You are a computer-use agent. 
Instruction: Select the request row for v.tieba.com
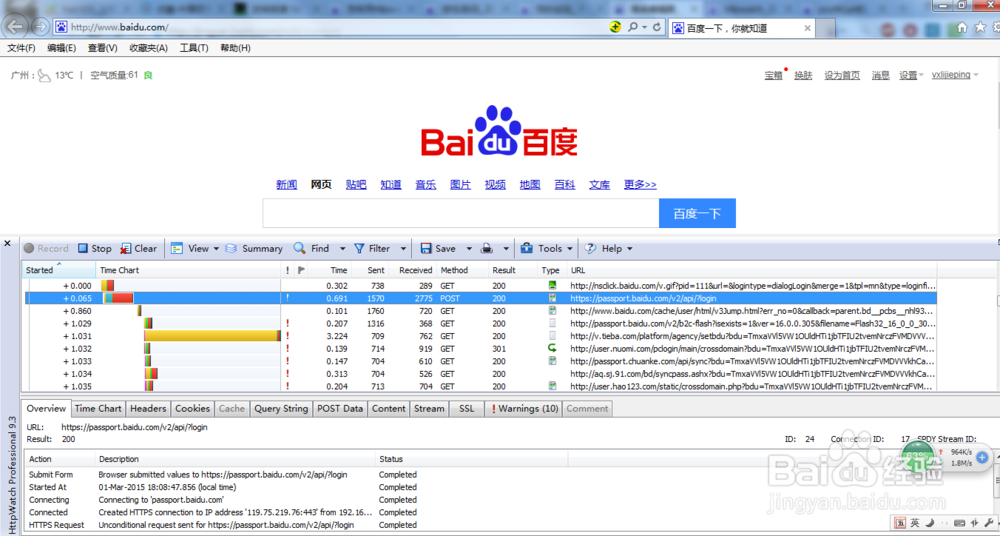[x=480, y=336]
